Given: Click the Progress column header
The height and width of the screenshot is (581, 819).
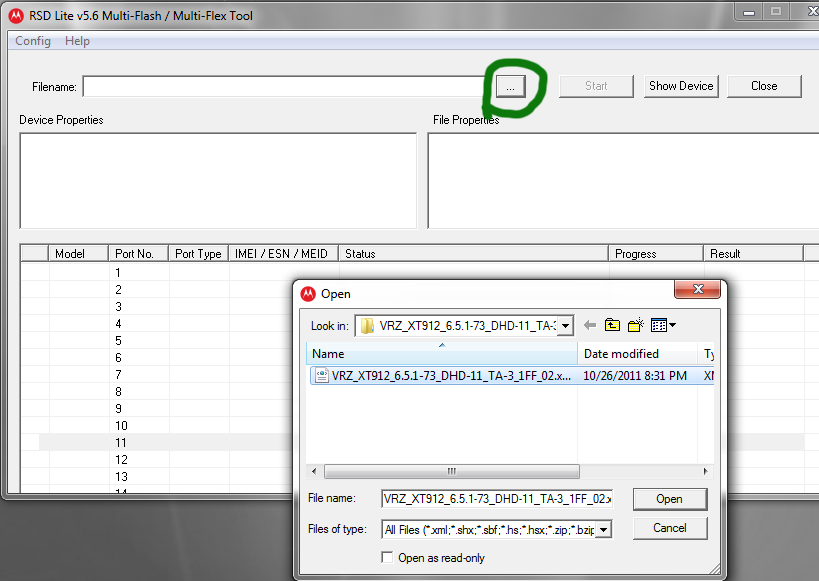Looking at the screenshot, I should pos(656,253).
